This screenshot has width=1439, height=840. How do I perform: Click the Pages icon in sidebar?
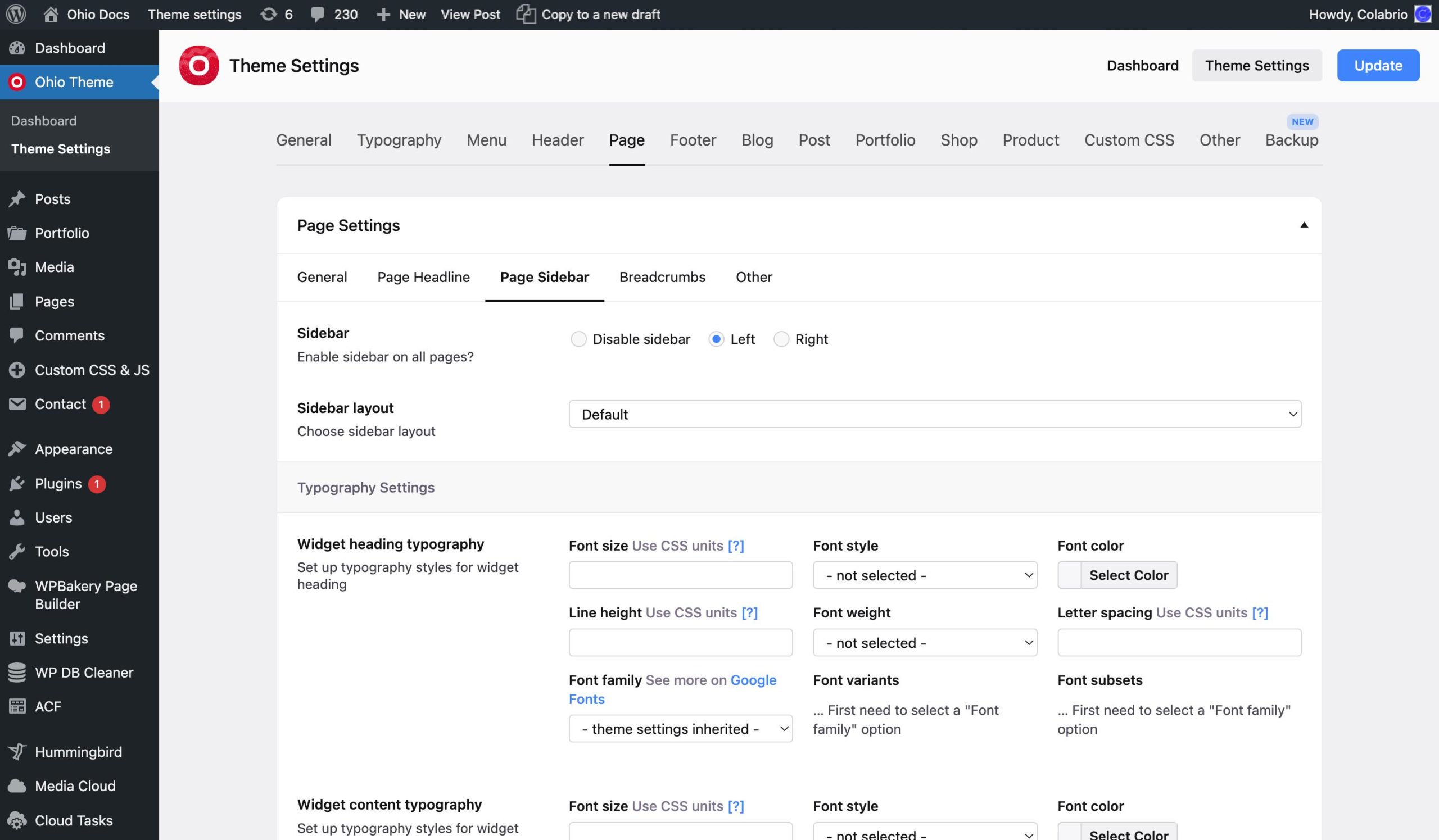[17, 301]
